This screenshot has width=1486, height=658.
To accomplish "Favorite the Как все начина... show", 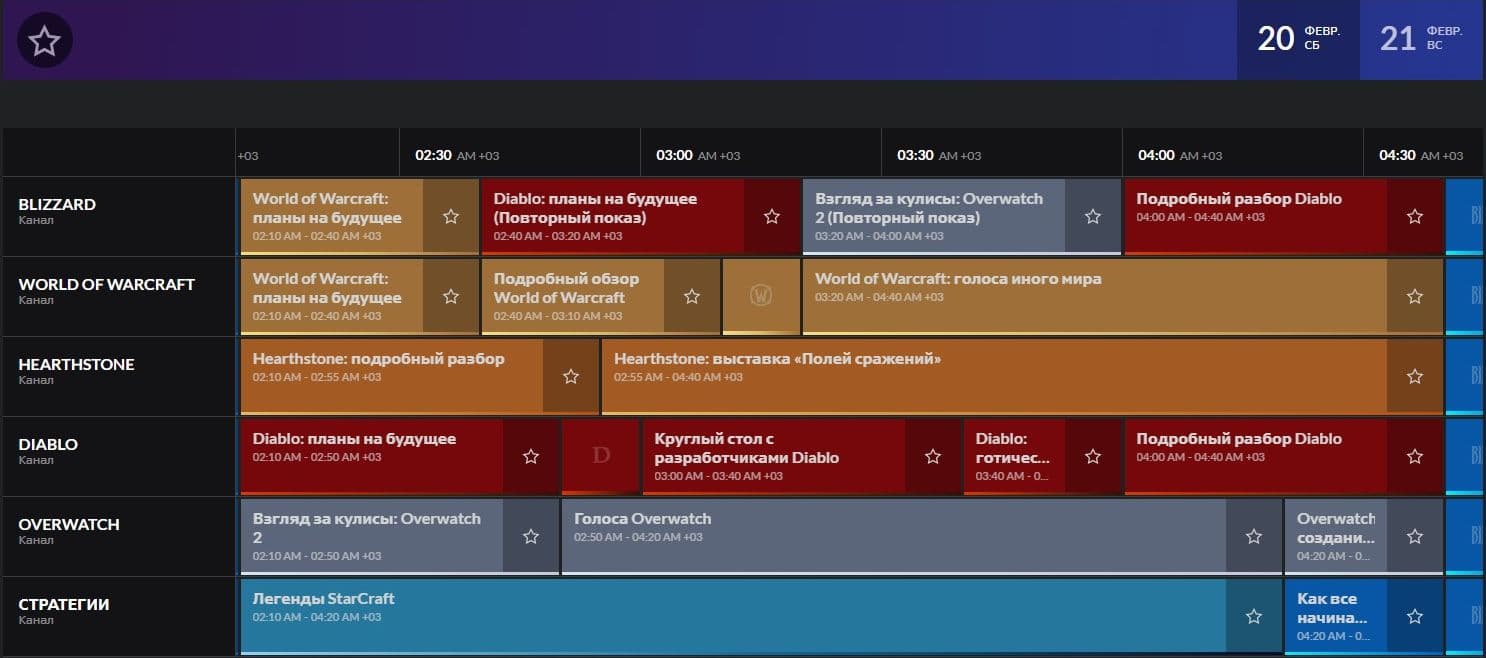I will pos(1414,616).
